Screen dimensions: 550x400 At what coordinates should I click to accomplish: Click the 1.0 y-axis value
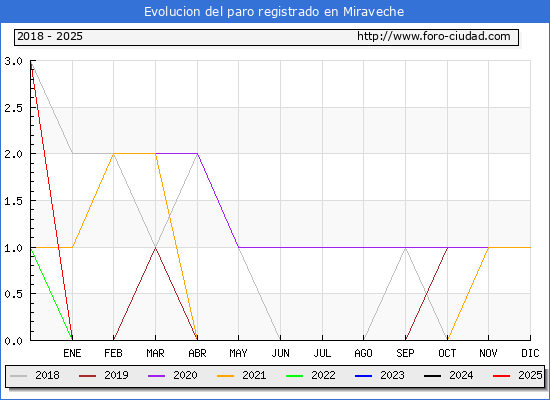pyautogui.click(x=13, y=248)
